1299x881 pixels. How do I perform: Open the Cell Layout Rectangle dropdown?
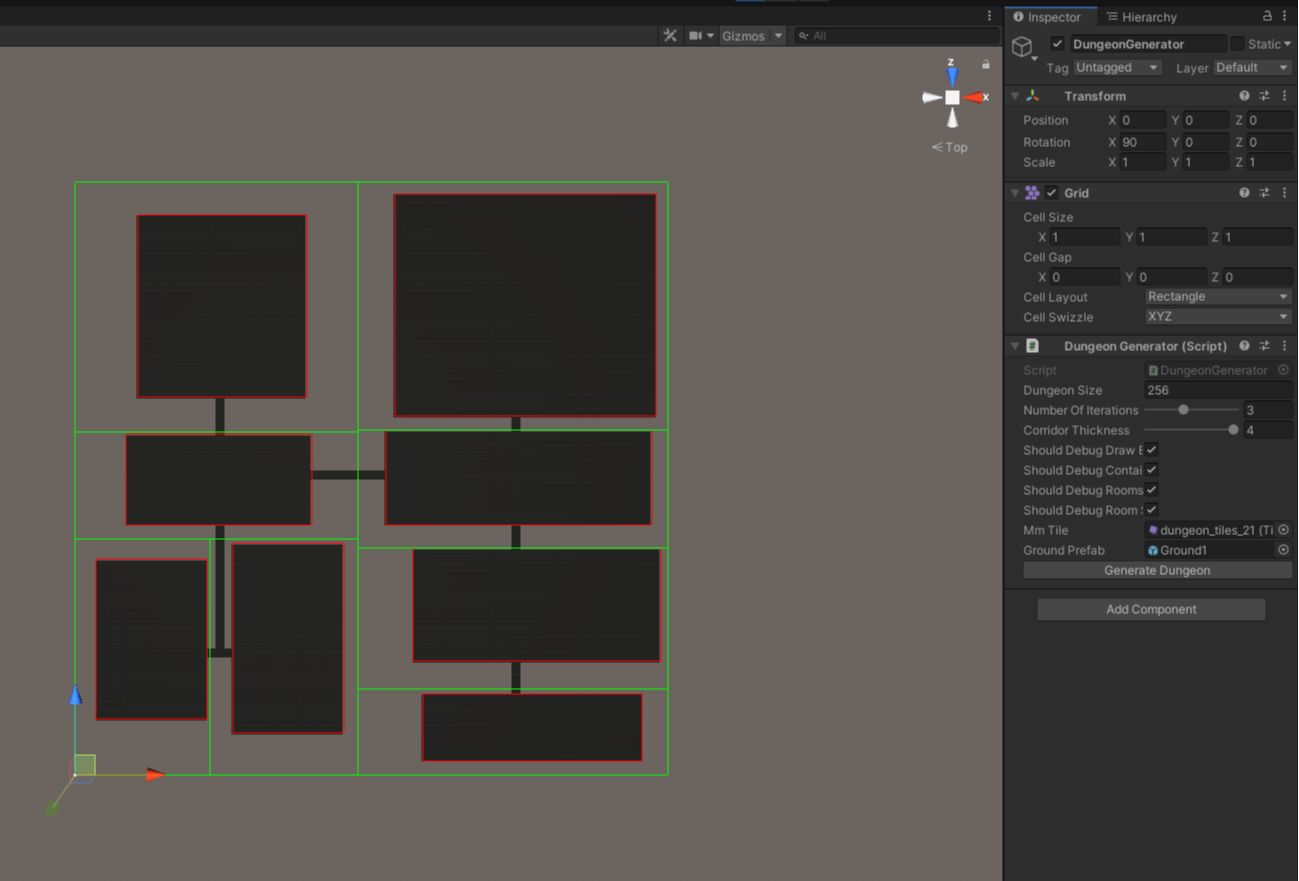click(1217, 297)
